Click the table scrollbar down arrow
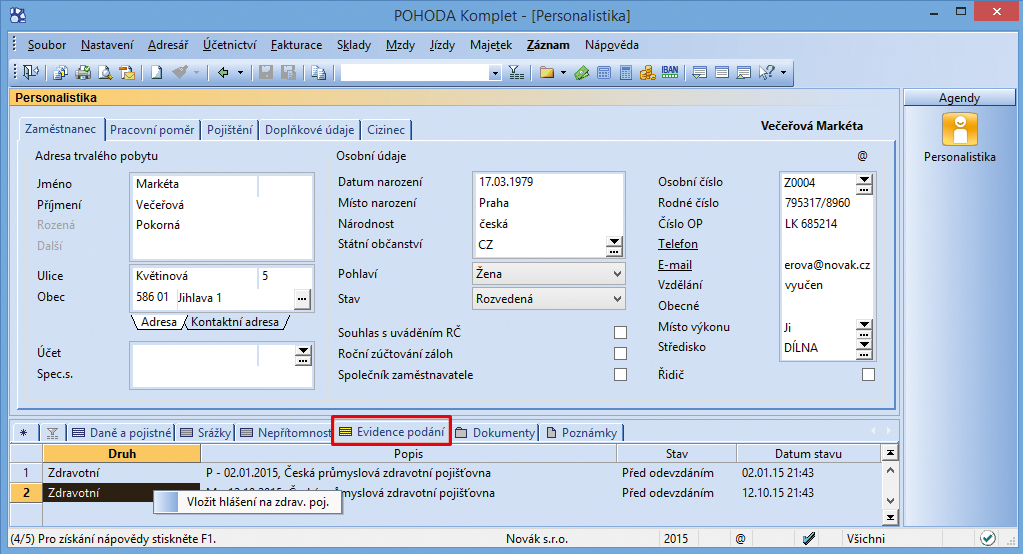Image resolution: width=1023 pixels, height=554 pixels. [890, 500]
